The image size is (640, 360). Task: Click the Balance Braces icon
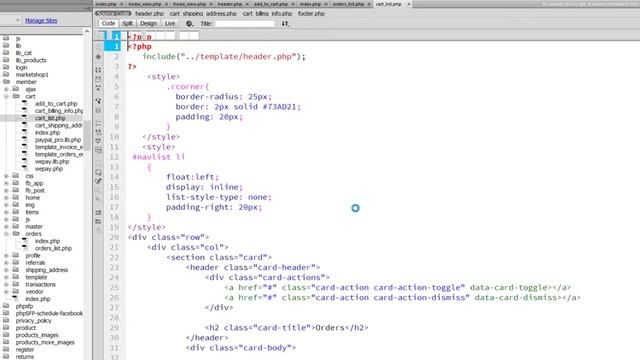pos(98,110)
